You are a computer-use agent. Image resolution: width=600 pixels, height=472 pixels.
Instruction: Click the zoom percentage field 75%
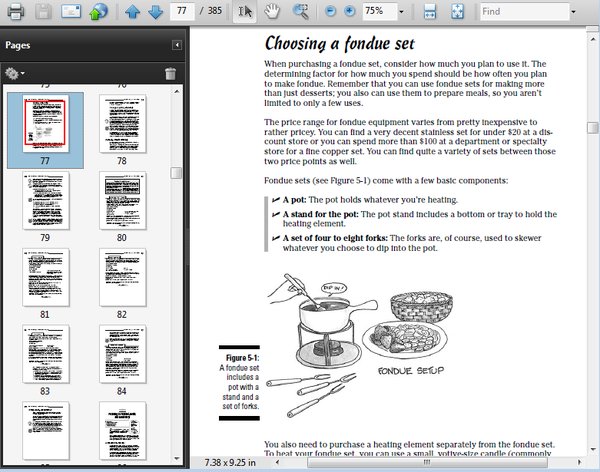[380, 11]
